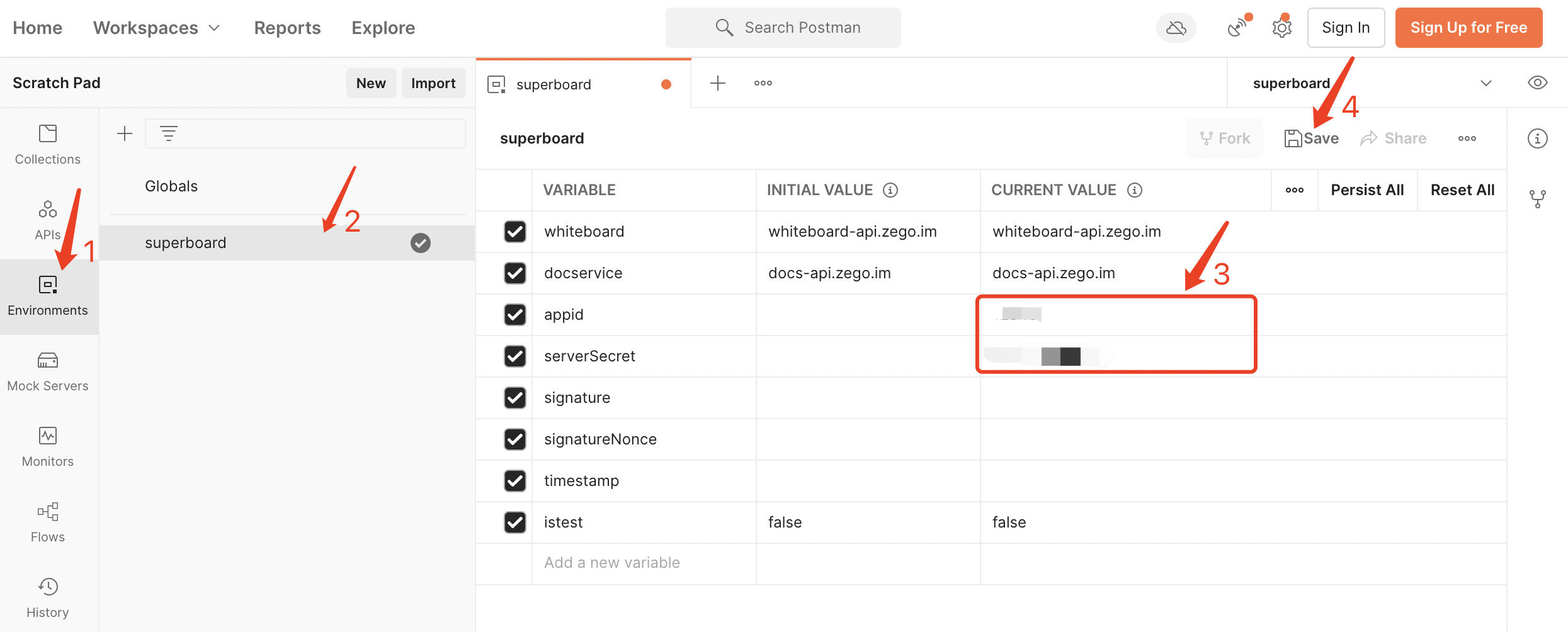Focus the sidebar filter input field

click(x=305, y=133)
